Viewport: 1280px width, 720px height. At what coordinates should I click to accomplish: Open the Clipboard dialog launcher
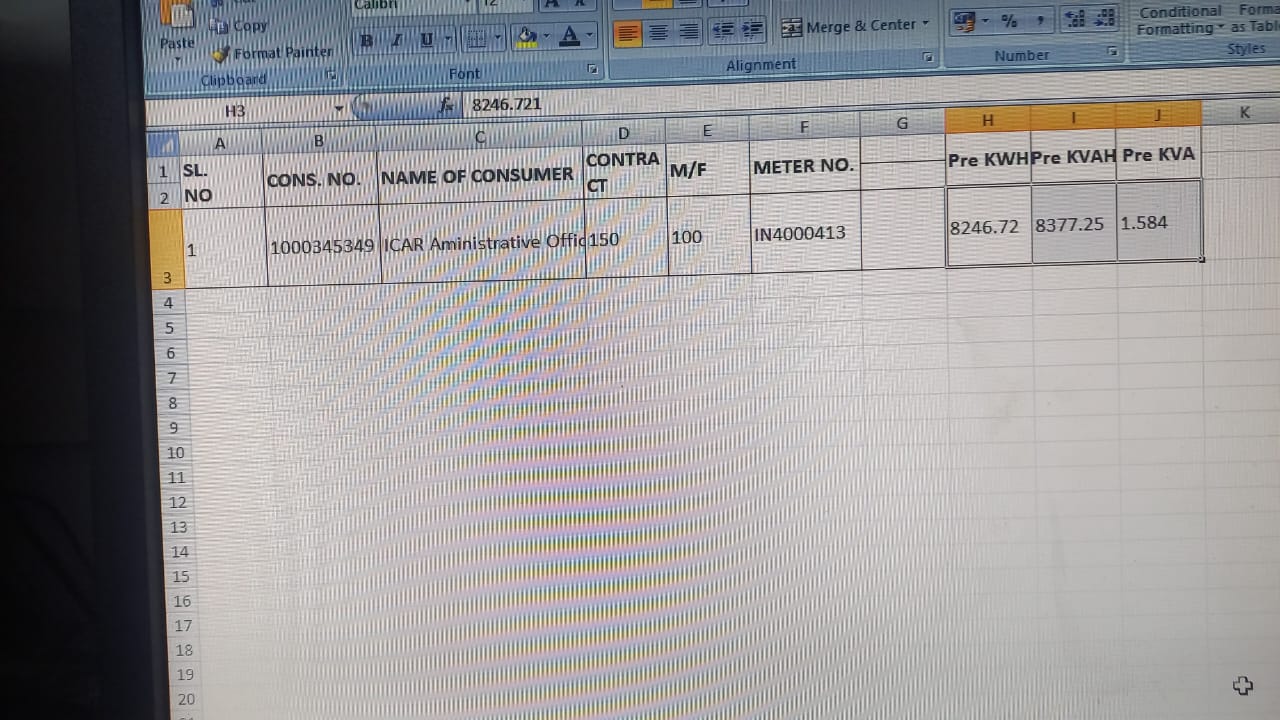331,76
